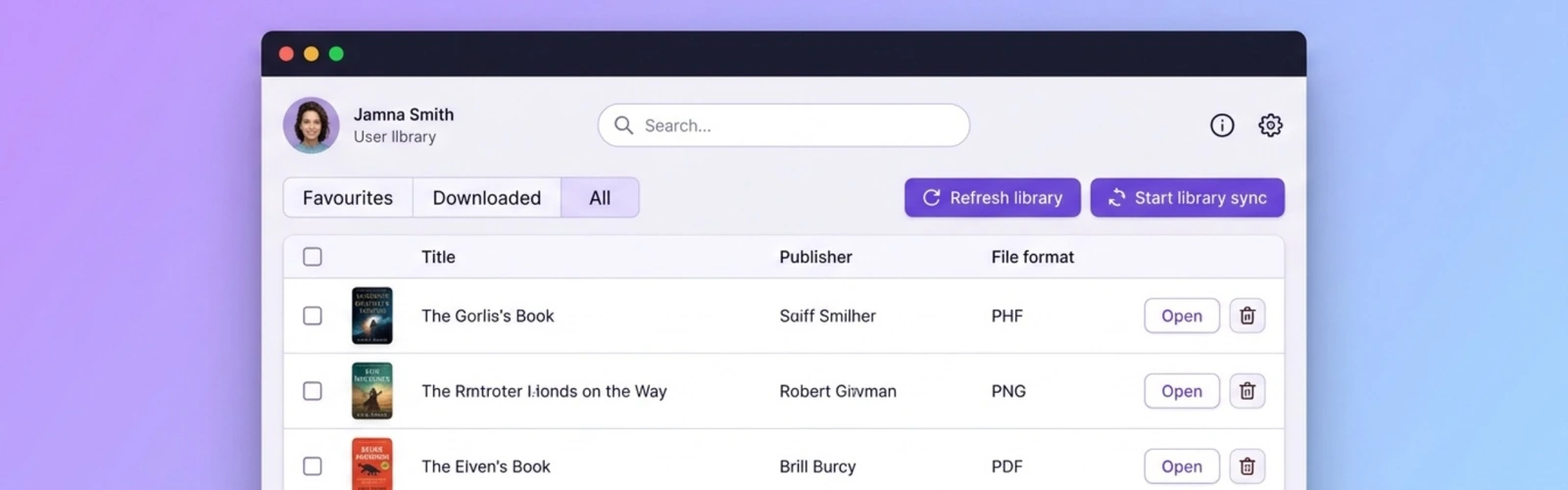Switch to the Downloaded tab
The width and height of the screenshot is (1568, 490).
click(487, 198)
